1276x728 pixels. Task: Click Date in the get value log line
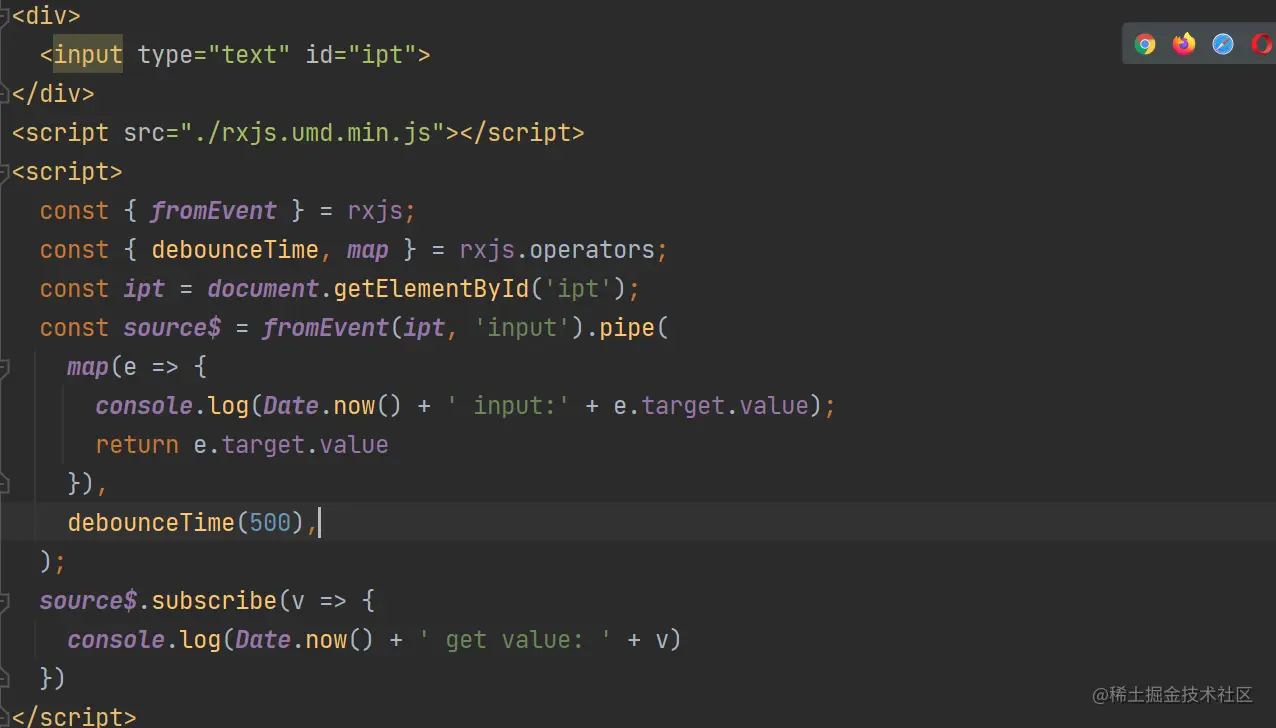263,640
